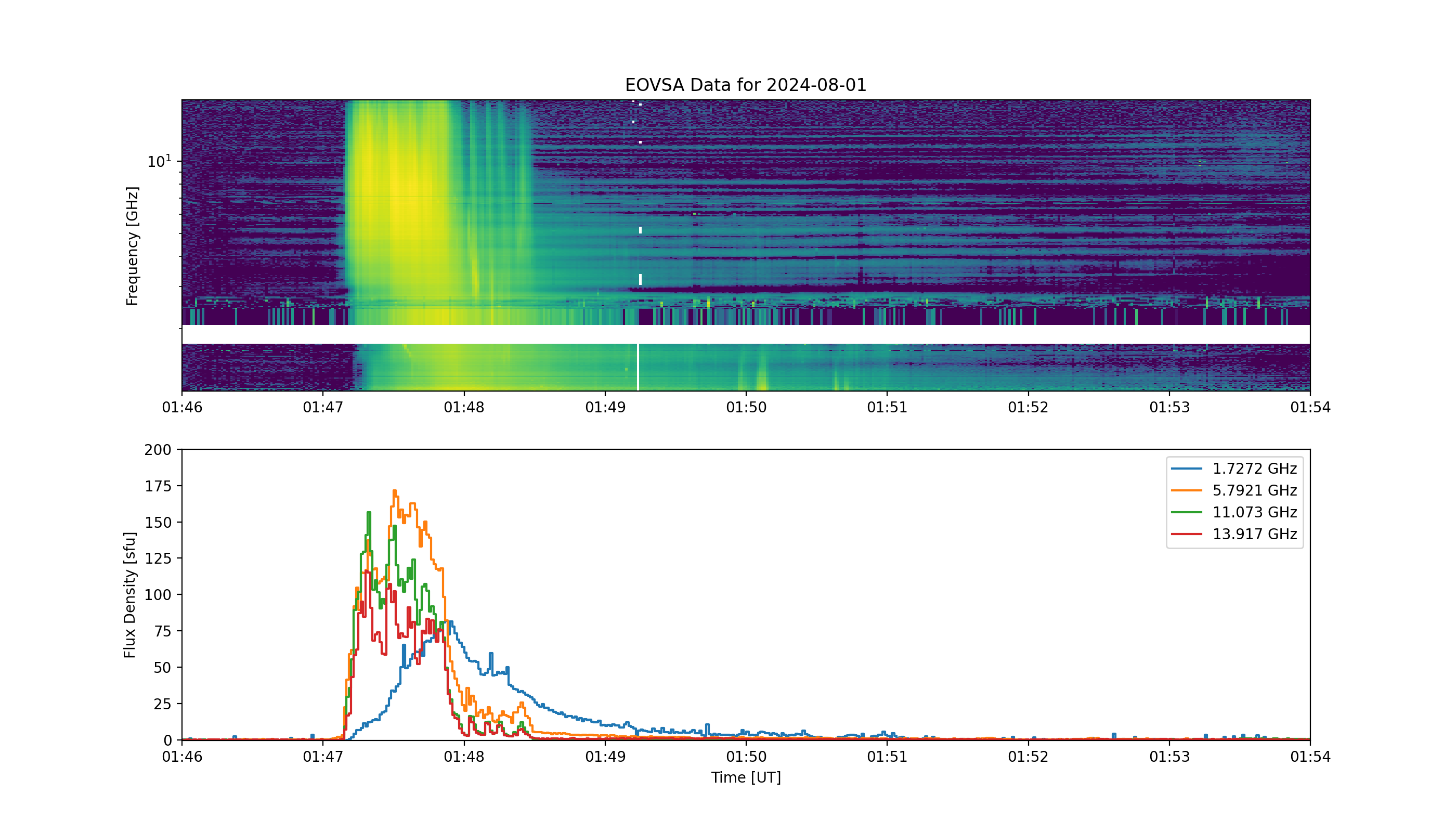Click flux plot's '01:49' time tick label

point(605,757)
